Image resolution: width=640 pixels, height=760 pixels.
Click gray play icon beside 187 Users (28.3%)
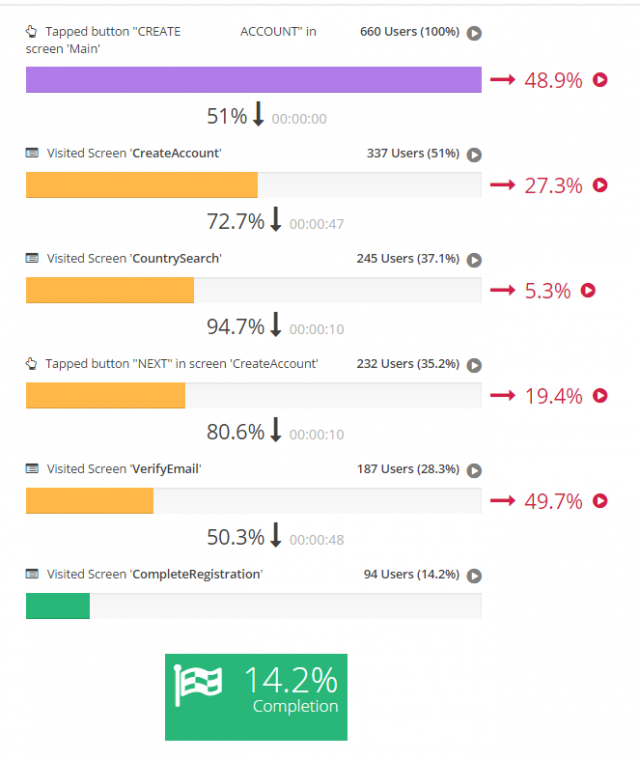[475, 470]
